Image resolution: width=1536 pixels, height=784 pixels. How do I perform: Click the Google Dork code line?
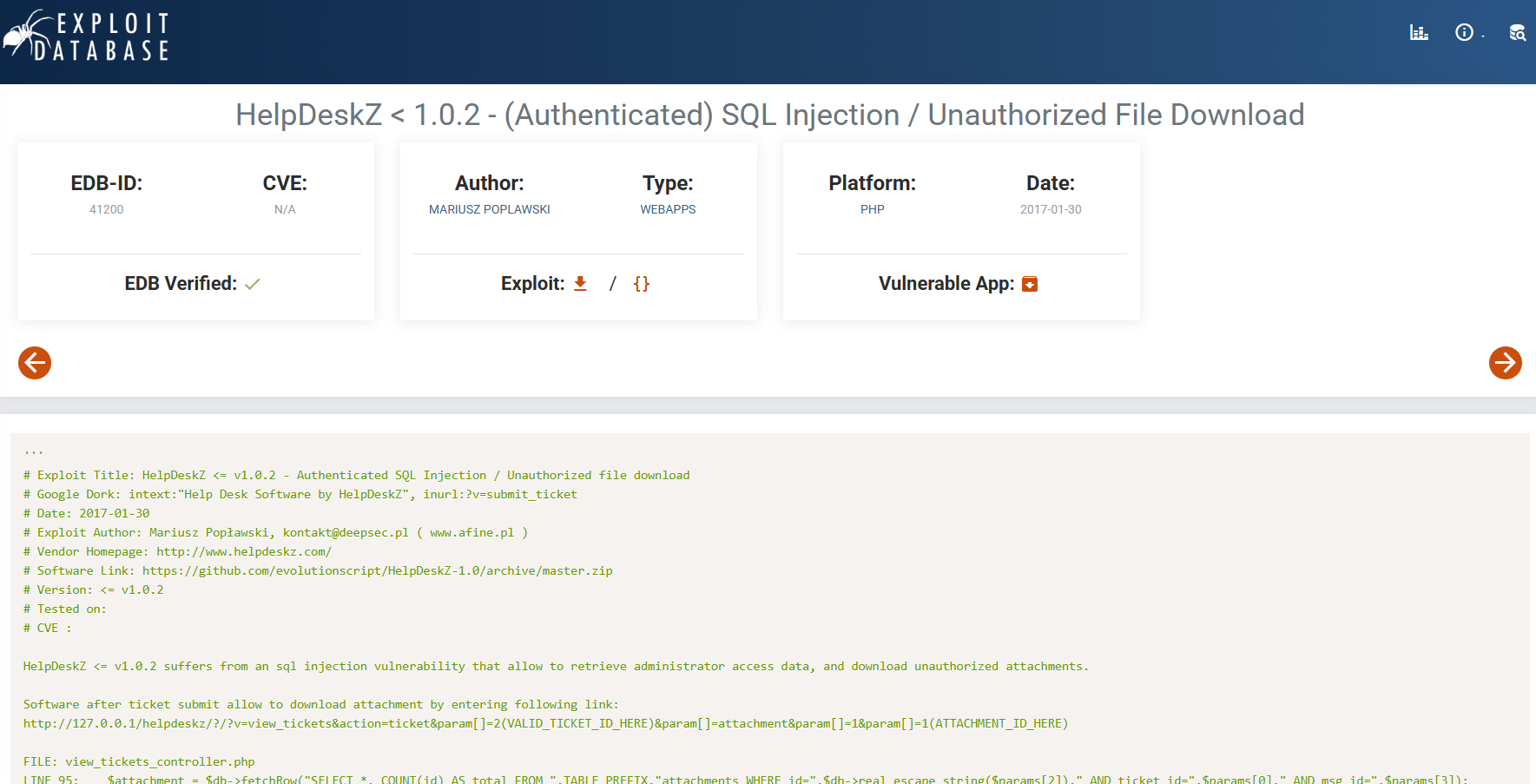click(300, 494)
